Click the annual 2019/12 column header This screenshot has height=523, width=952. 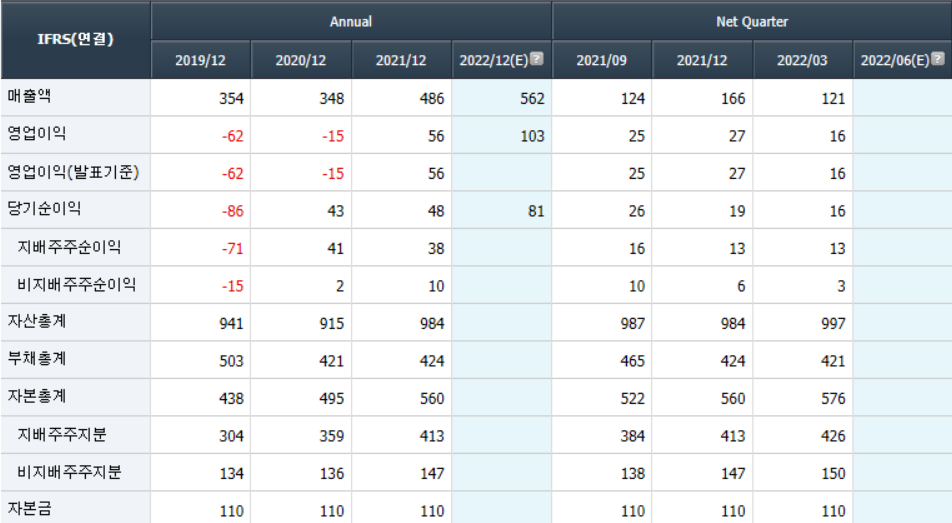pos(200,60)
